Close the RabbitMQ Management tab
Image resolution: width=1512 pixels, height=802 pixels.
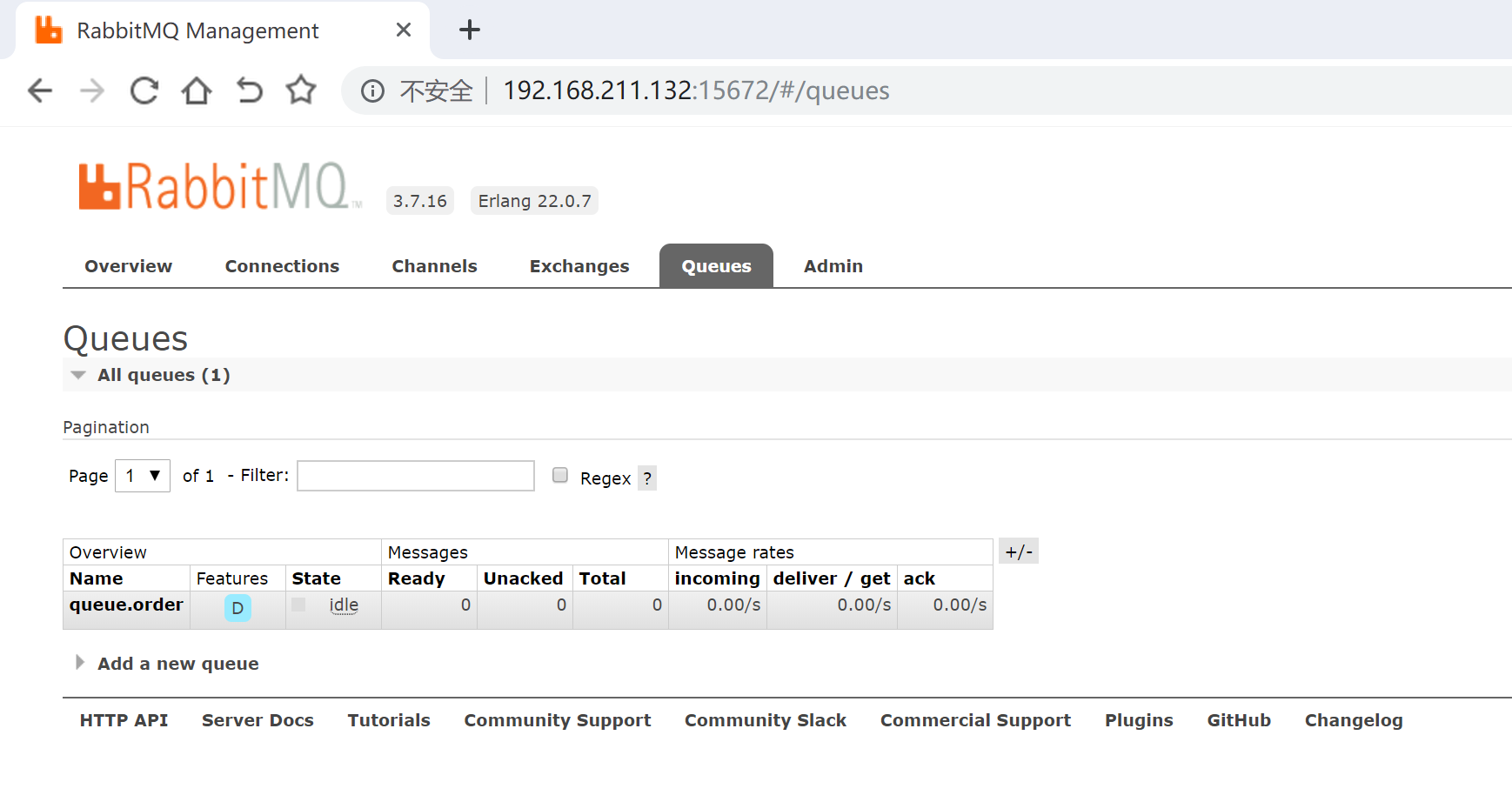tap(404, 30)
